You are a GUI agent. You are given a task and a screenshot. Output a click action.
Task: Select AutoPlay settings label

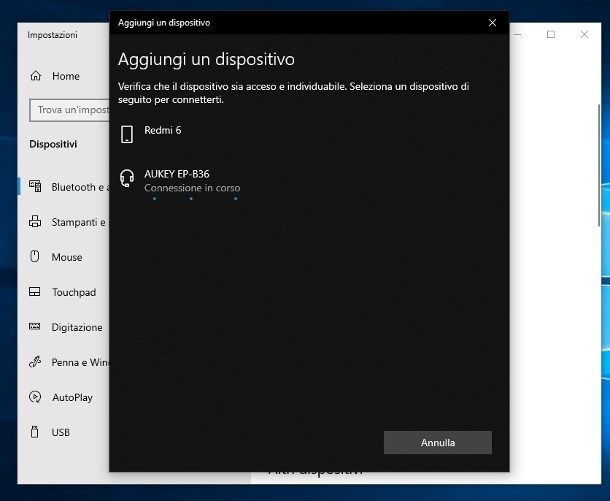72,398
